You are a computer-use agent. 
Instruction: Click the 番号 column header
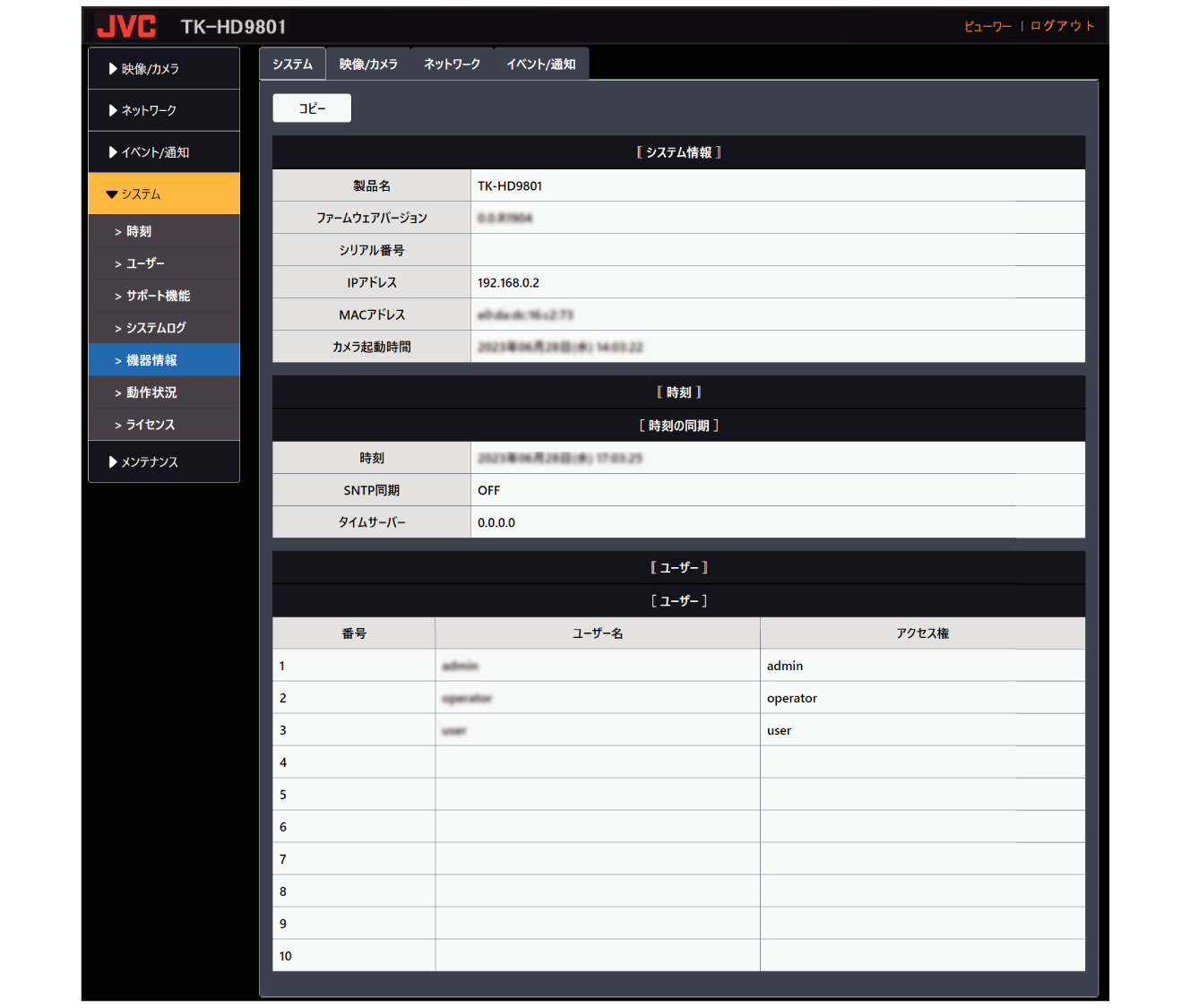tap(354, 633)
